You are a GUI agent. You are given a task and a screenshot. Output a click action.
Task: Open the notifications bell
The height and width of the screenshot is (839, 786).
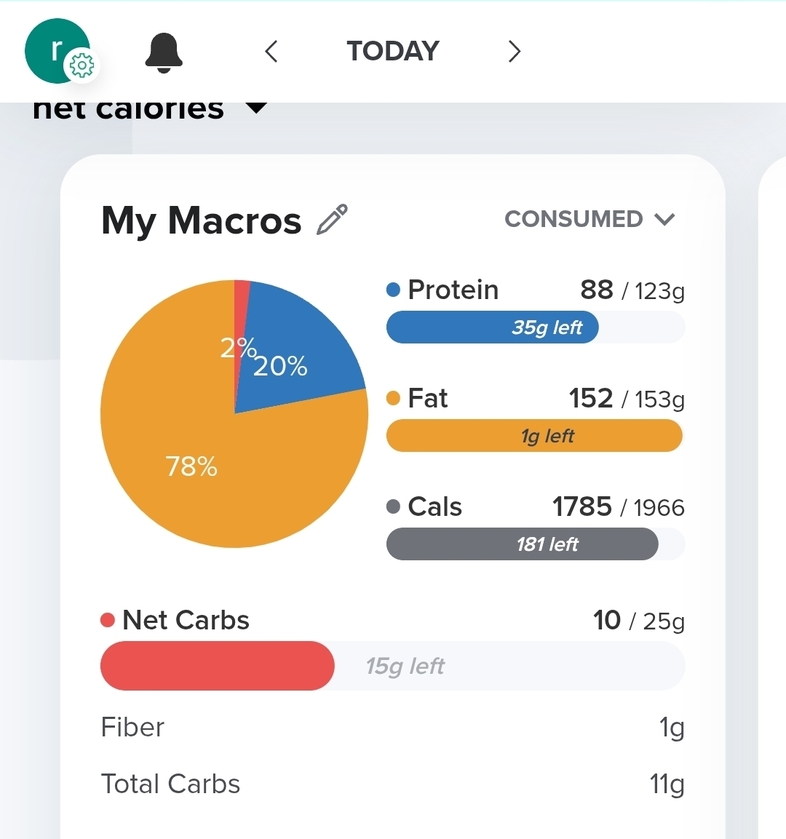tap(164, 52)
